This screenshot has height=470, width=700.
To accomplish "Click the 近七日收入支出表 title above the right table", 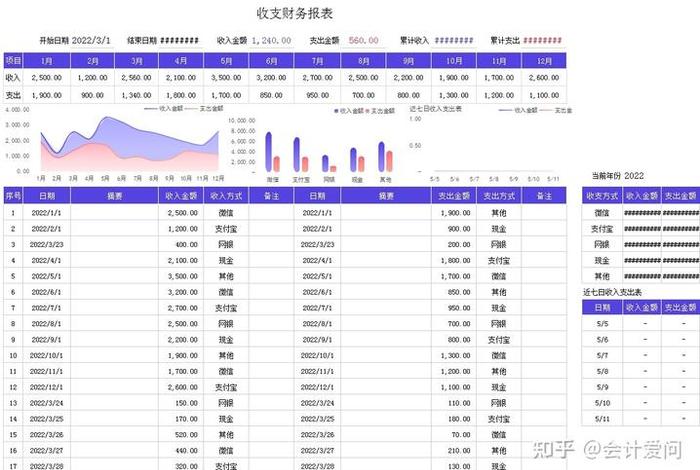I will (612, 292).
